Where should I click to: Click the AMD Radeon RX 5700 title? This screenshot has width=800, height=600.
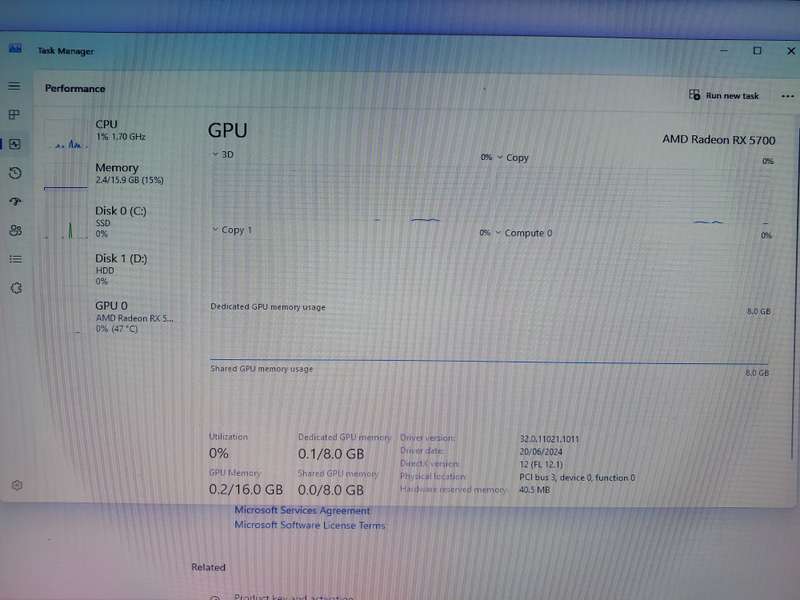point(718,140)
